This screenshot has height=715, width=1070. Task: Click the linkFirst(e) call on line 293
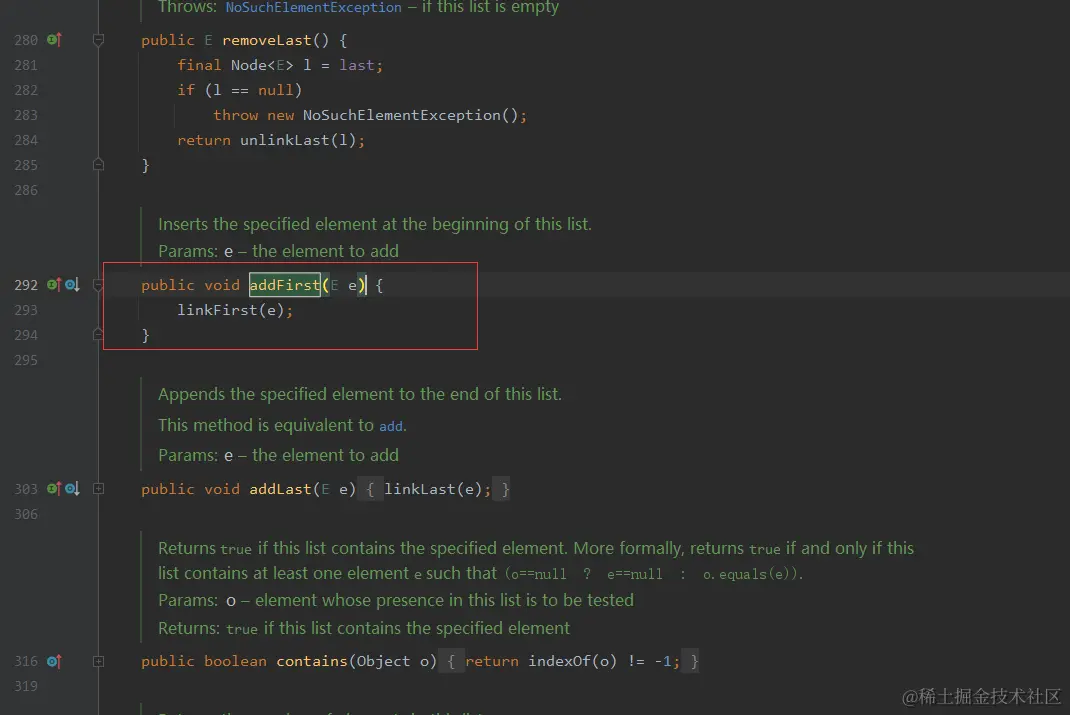pyautogui.click(x=231, y=310)
